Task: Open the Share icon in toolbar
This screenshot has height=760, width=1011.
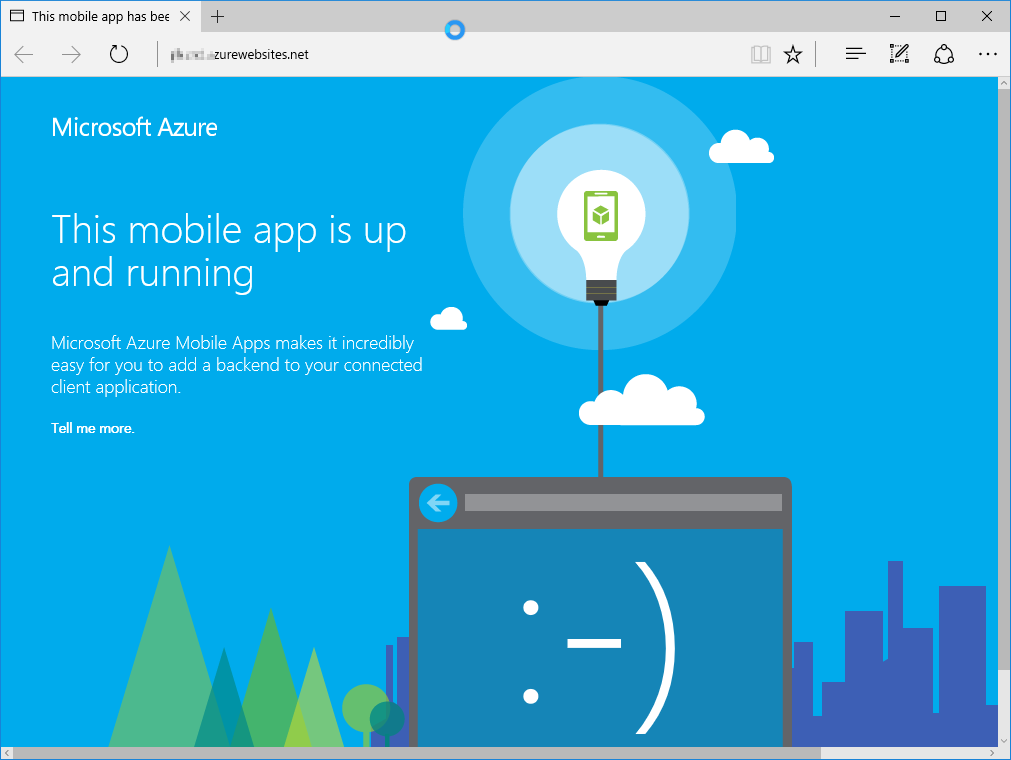Action: [x=944, y=54]
